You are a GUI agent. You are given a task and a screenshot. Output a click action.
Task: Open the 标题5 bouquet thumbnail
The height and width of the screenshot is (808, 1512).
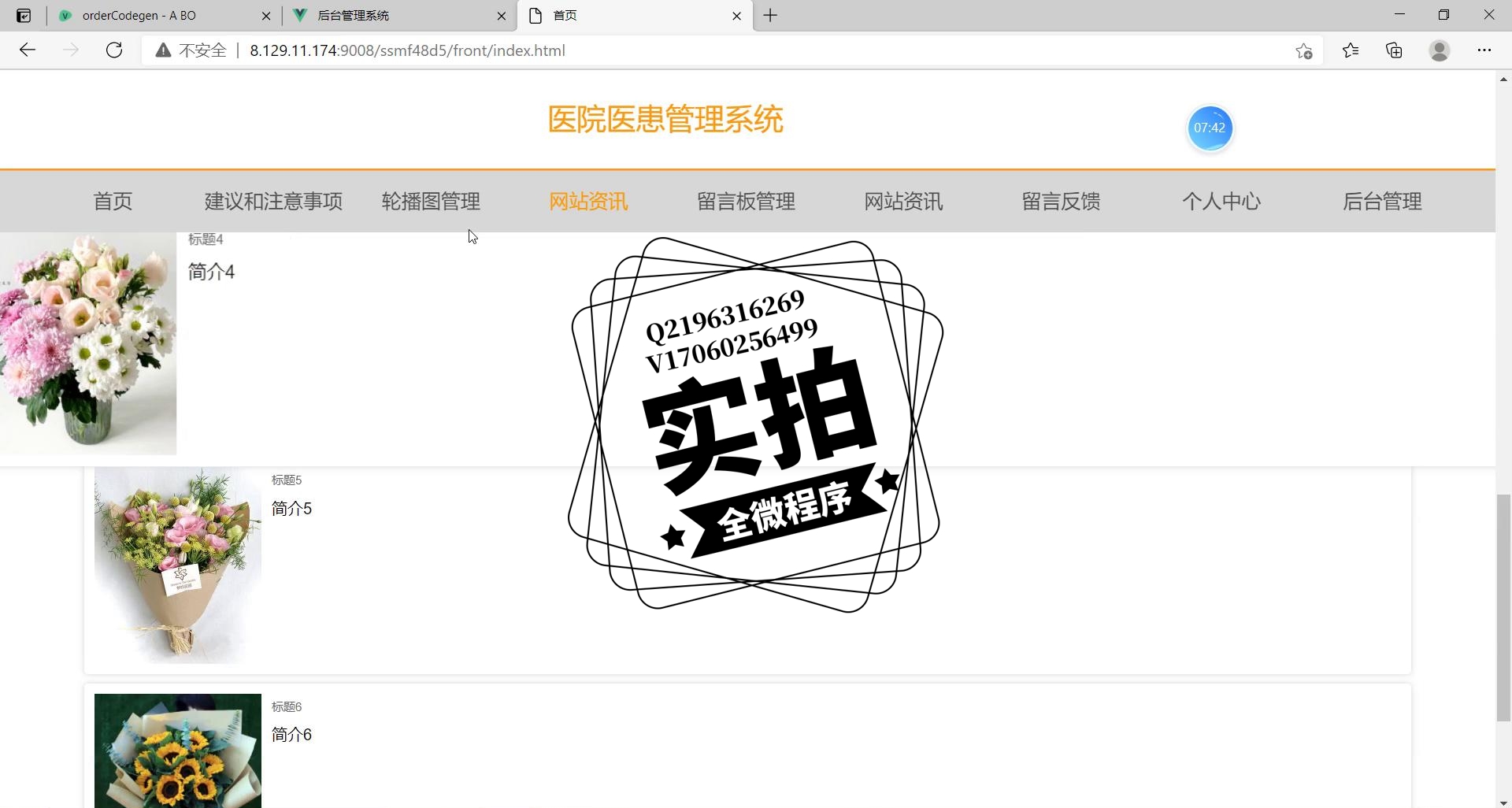coord(178,565)
